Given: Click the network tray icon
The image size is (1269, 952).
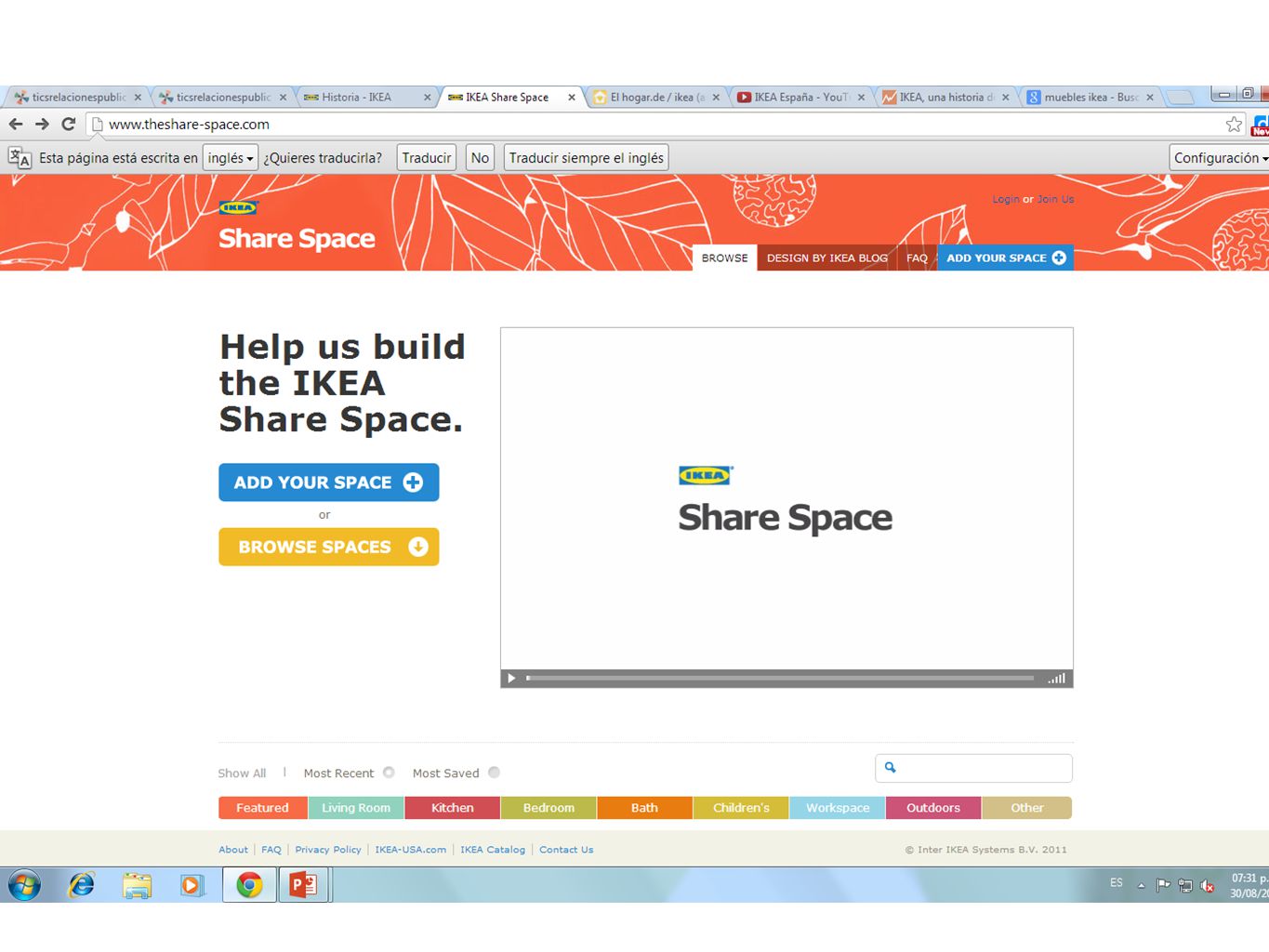Looking at the screenshot, I should pyautogui.click(x=1185, y=886).
